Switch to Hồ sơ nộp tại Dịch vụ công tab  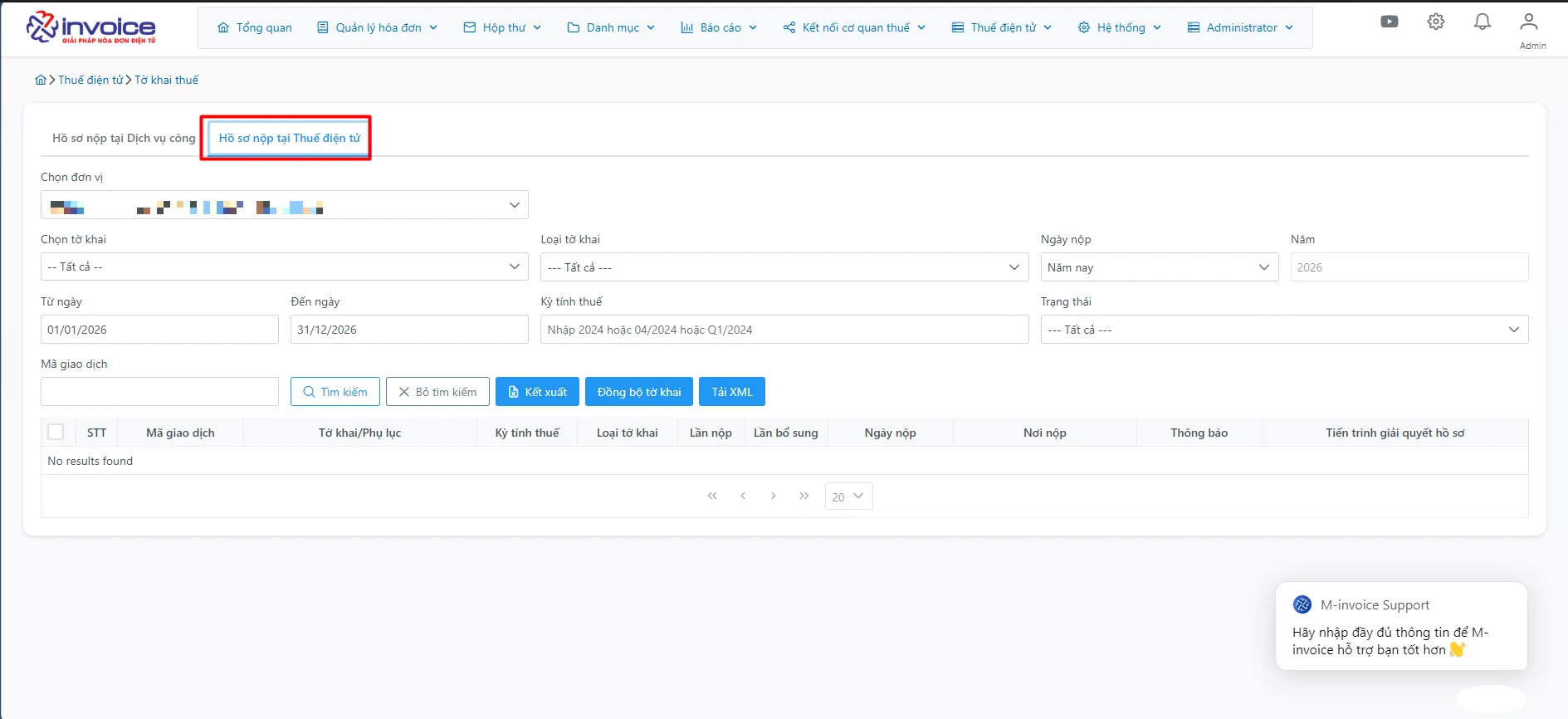click(124, 138)
